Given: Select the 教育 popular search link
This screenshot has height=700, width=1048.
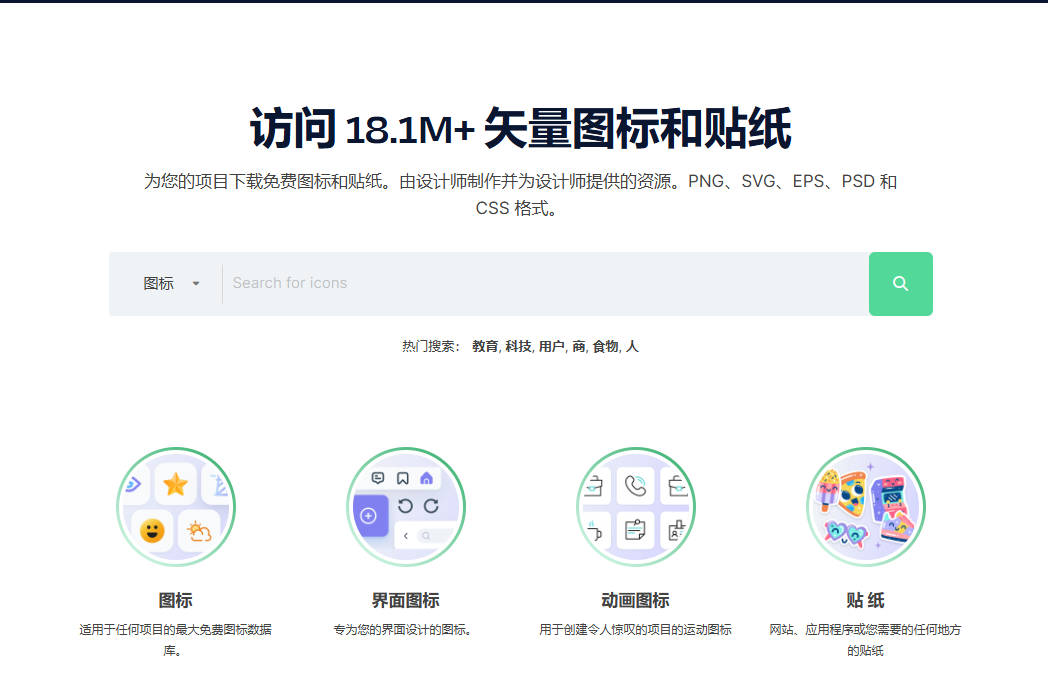Looking at the screenshot, I should 485,346.
